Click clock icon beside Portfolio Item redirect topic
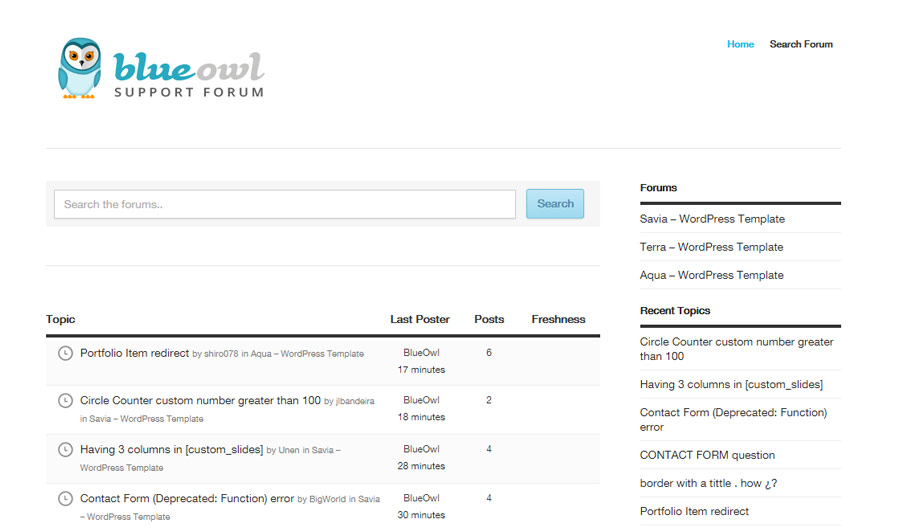The width and height of the screenshot is (900, 531). click(x=65, y=353)
